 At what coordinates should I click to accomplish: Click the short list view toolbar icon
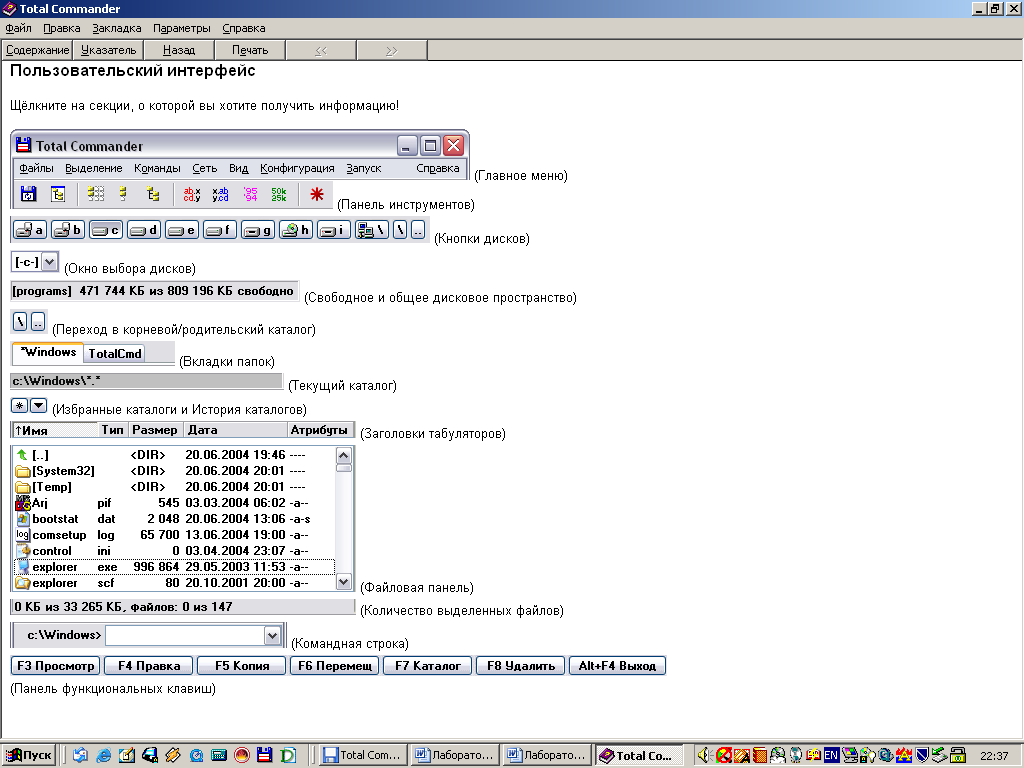tap(123, 194)
